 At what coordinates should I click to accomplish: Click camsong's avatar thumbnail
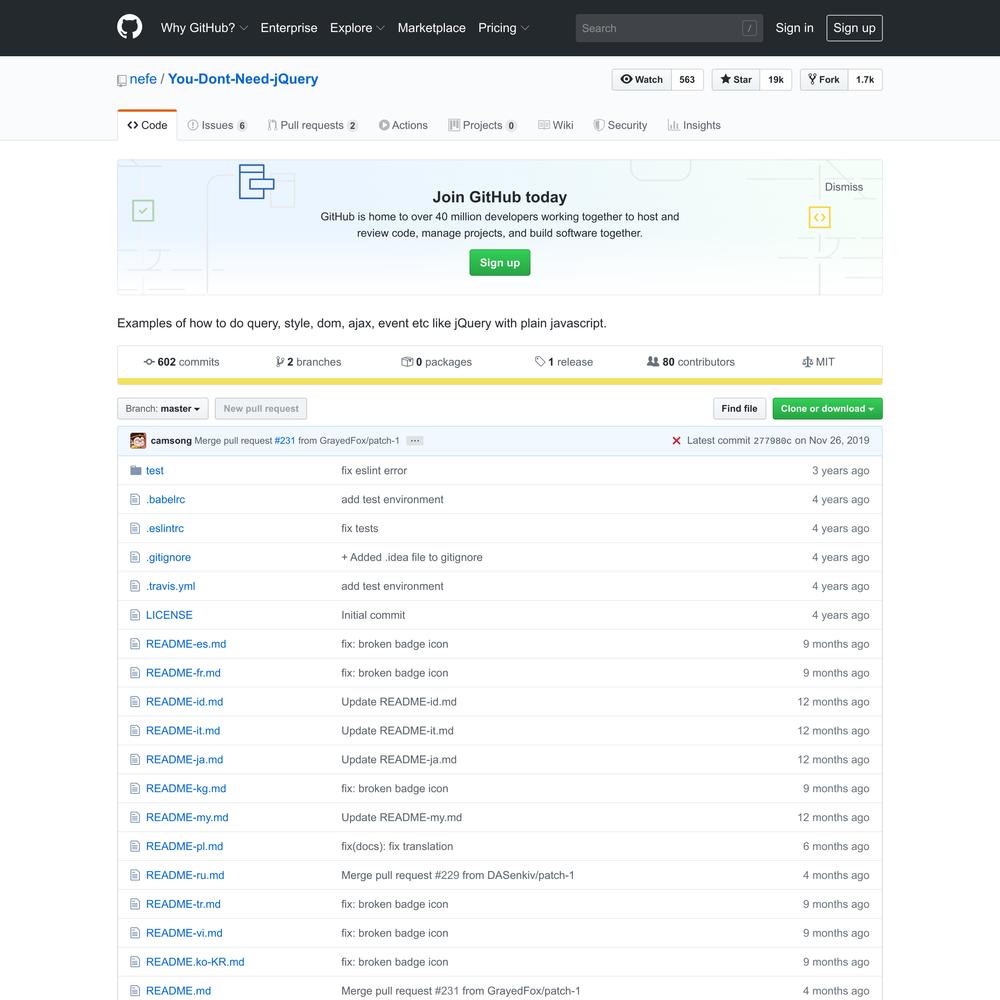click(138, 441)
